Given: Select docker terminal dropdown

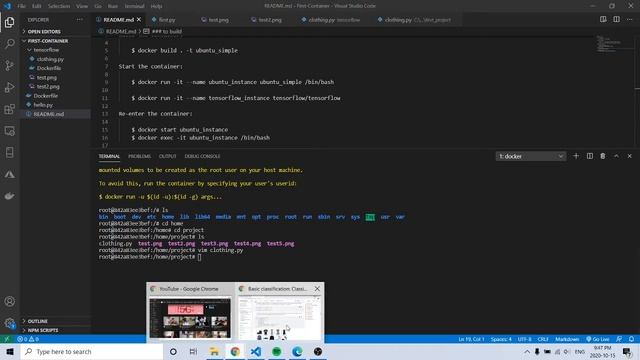Looking at the screenshot, I should [531, 156].
